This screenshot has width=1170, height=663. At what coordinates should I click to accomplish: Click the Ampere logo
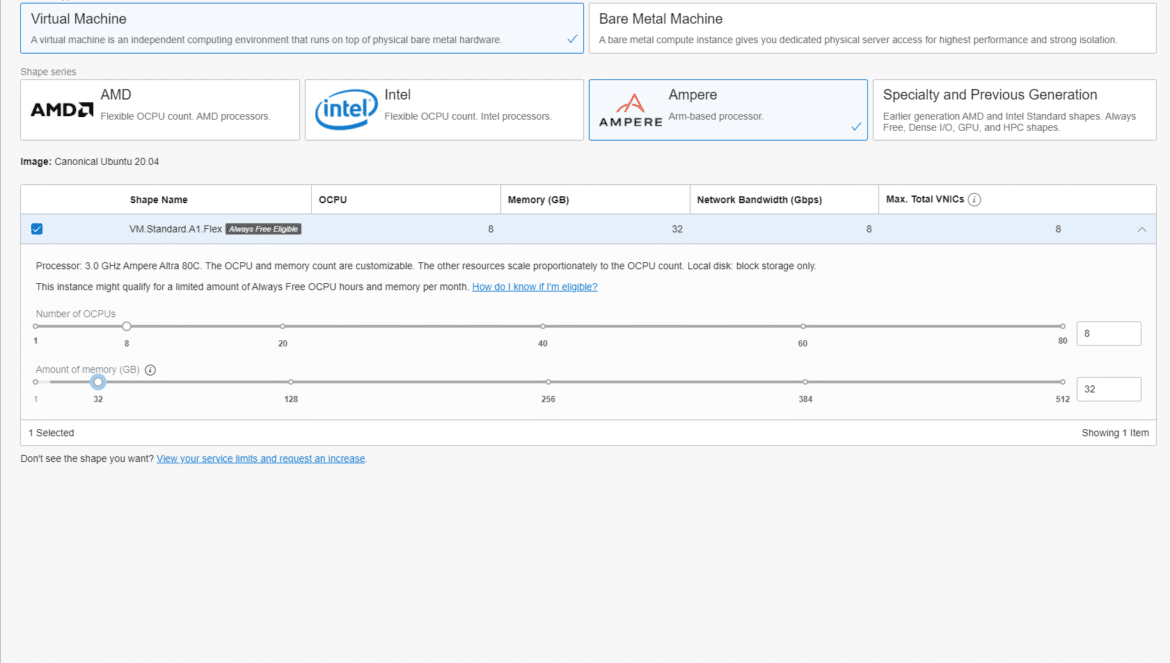click(x=631, y=110)
